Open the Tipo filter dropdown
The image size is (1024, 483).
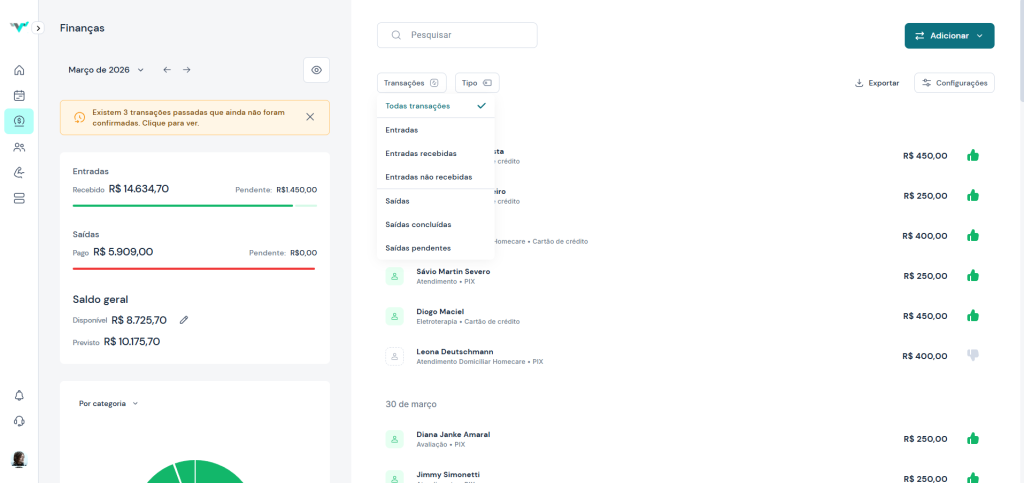pos(477,83)
